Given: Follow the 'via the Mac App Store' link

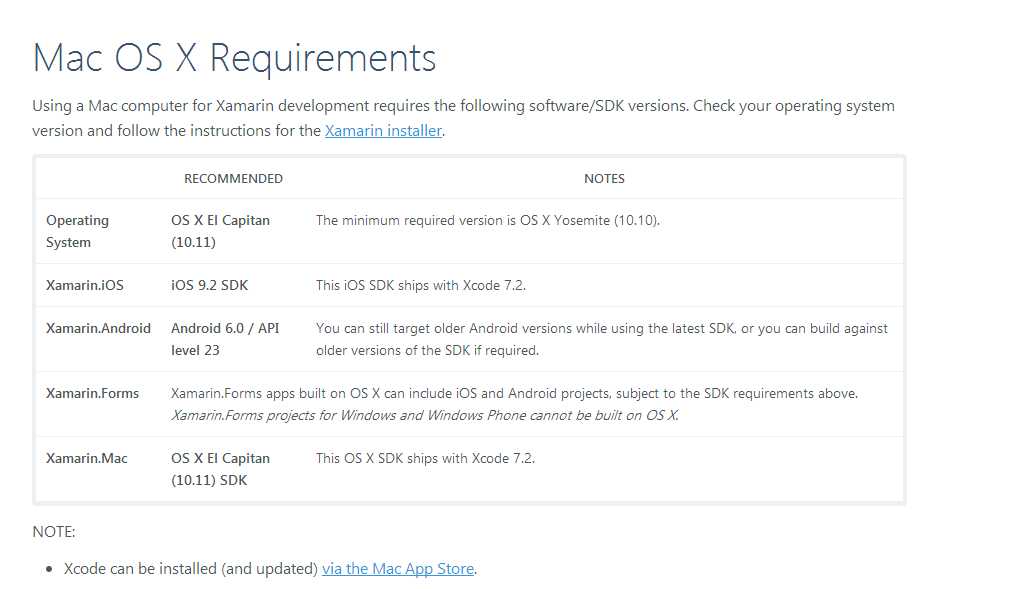Looking at the screenshot, I should coord(398,568).
